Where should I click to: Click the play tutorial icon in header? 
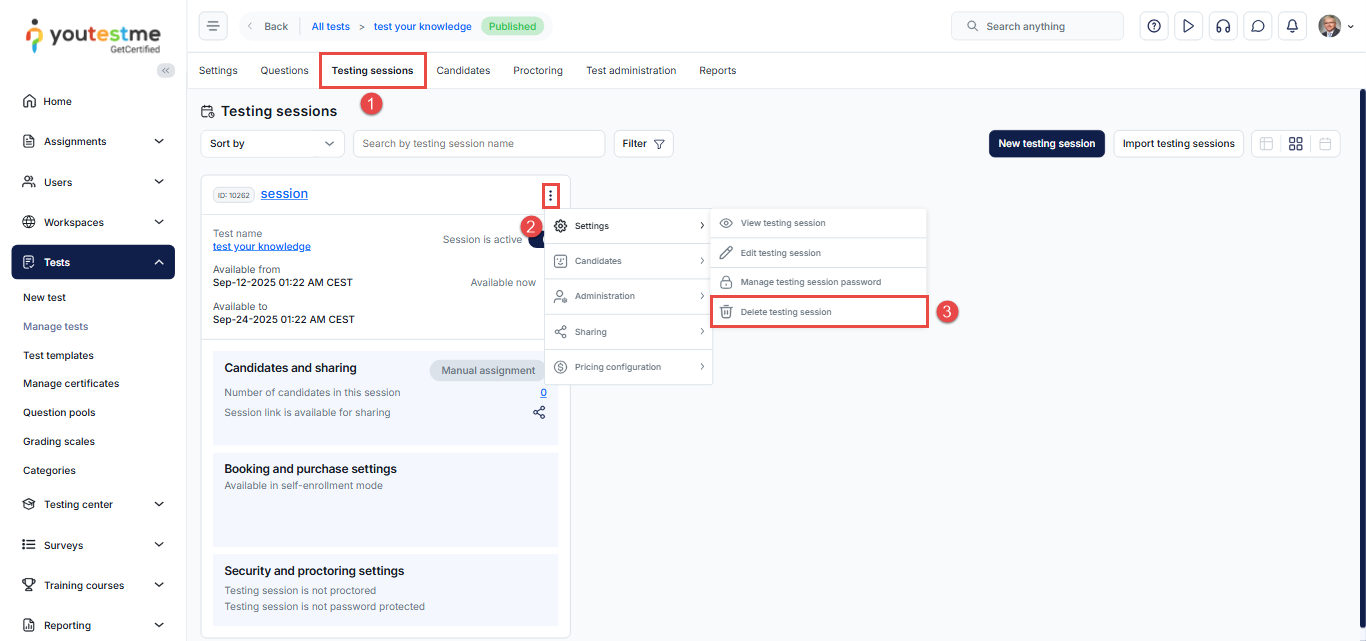(1188, 26)
